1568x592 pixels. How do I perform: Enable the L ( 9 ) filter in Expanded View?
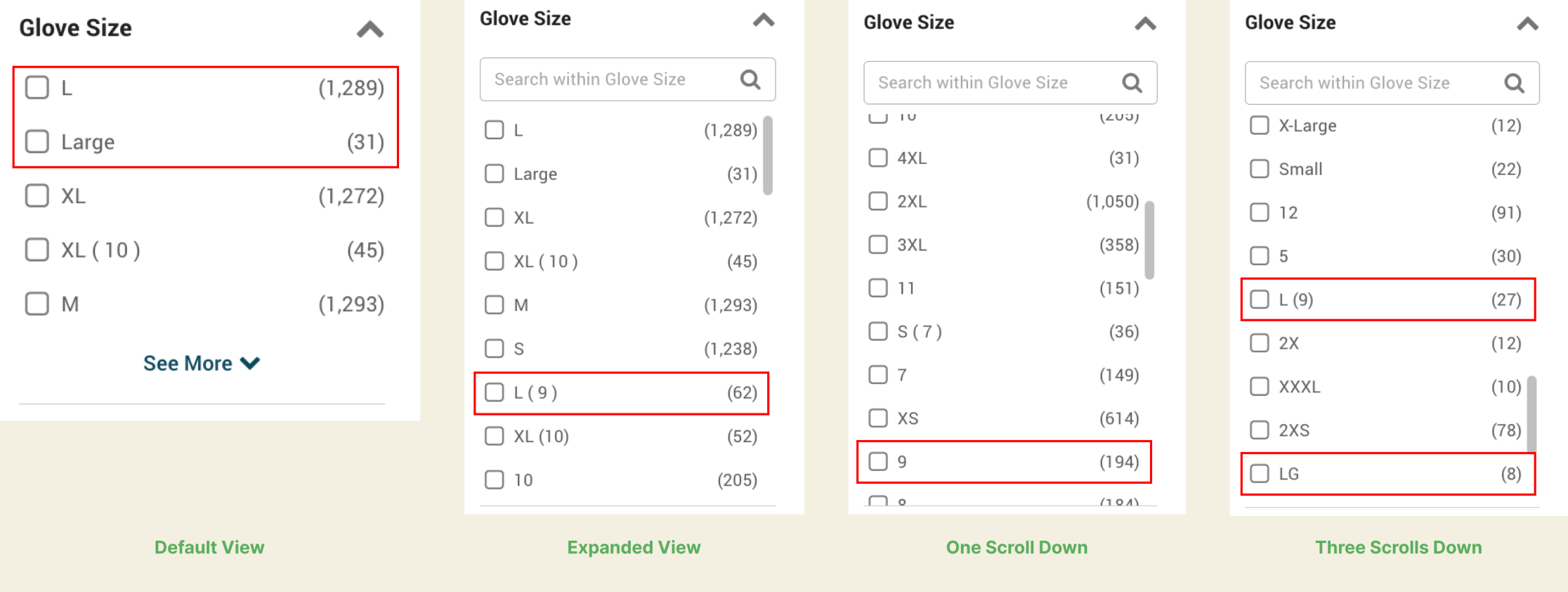pos(494,392)
